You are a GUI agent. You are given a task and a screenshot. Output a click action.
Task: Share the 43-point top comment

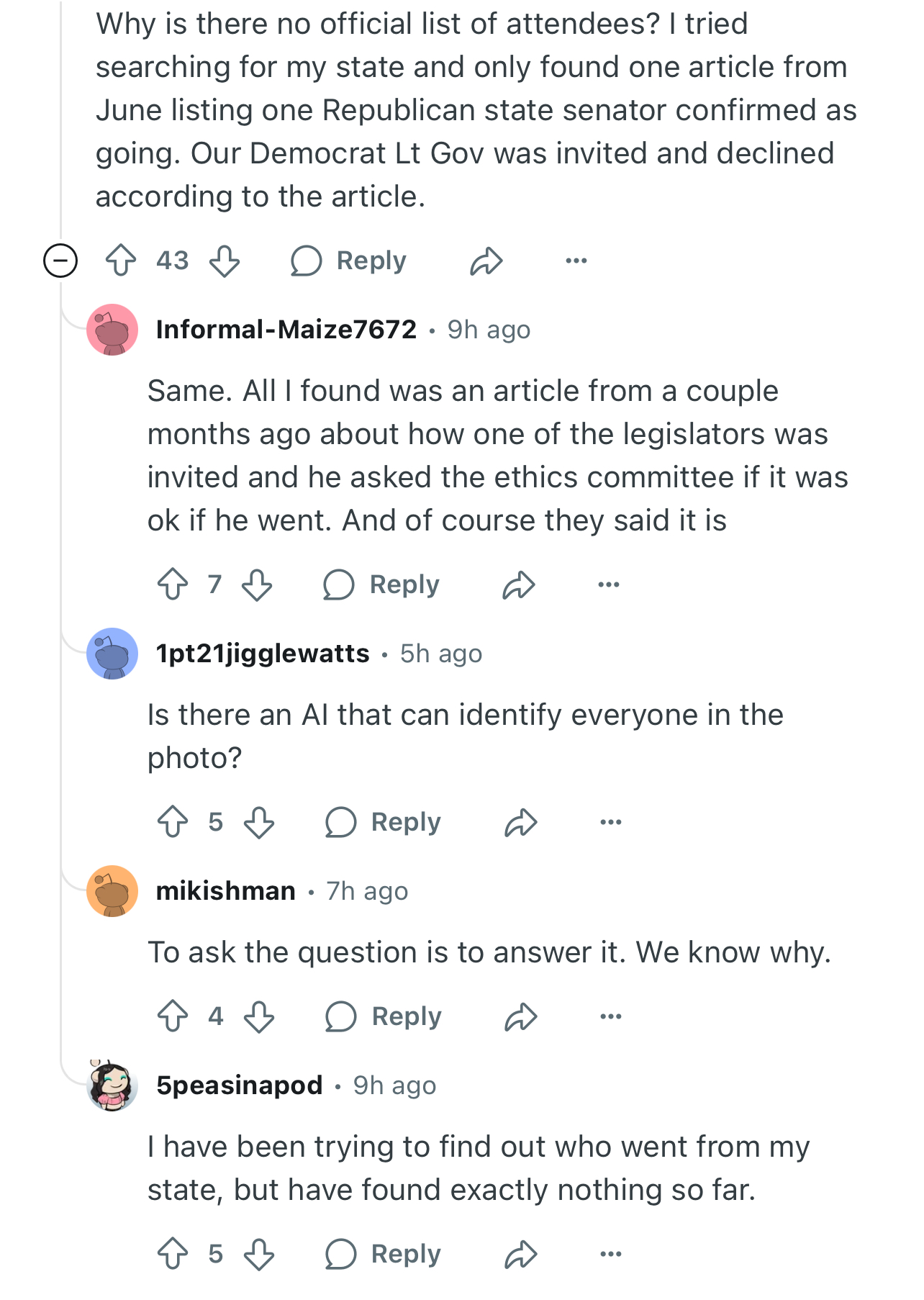pyautogui.click(x=486, y=261)
